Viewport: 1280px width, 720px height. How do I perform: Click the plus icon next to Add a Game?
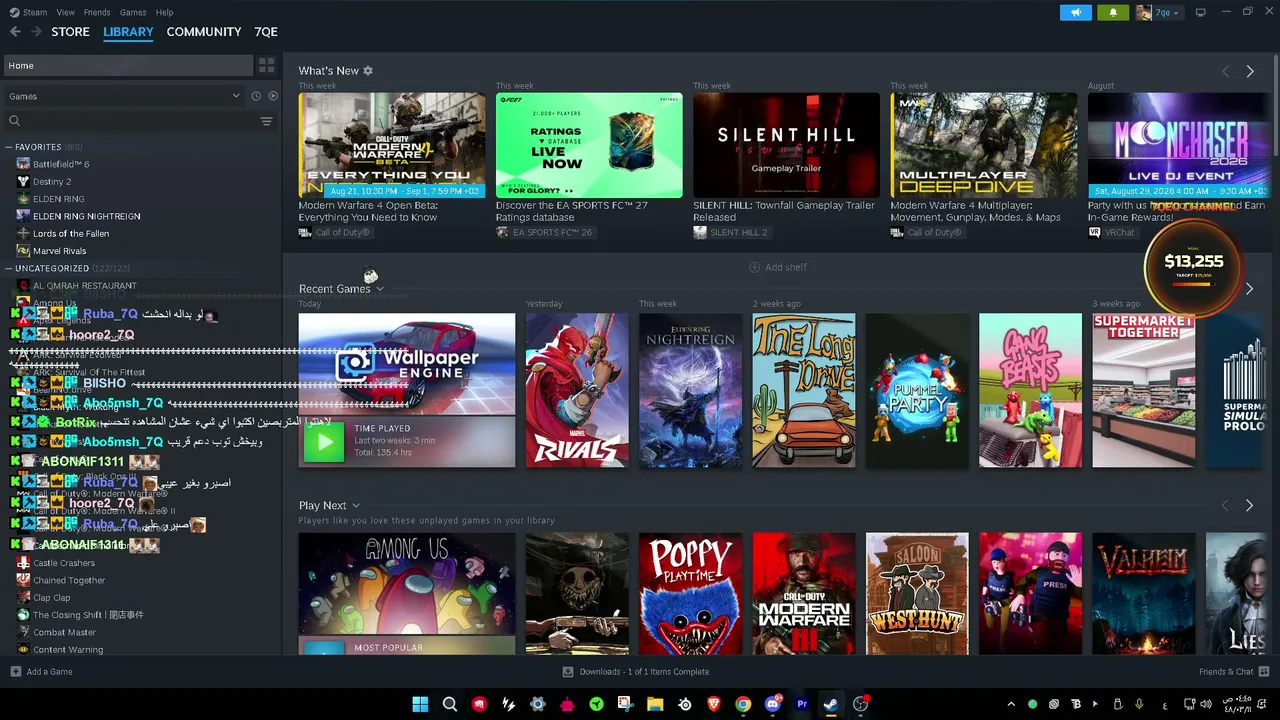point(15,672)
